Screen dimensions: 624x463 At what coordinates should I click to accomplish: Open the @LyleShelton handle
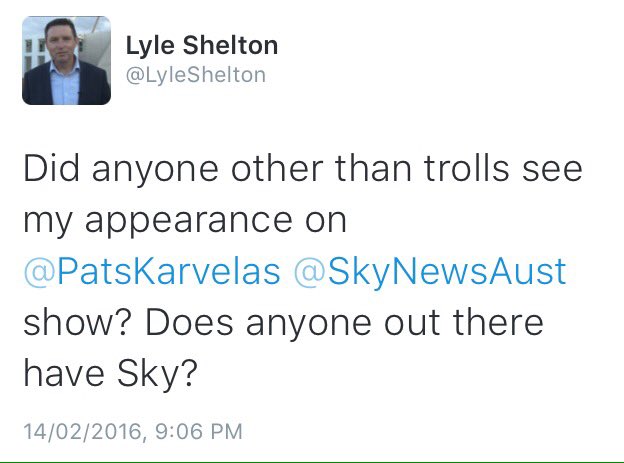196,75
